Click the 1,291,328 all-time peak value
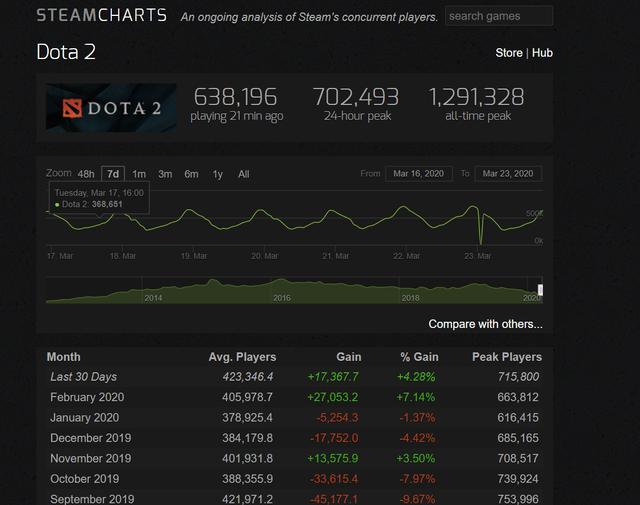Image resolution: width=640 pixels, height=505 pixels. tap(476, 97)
